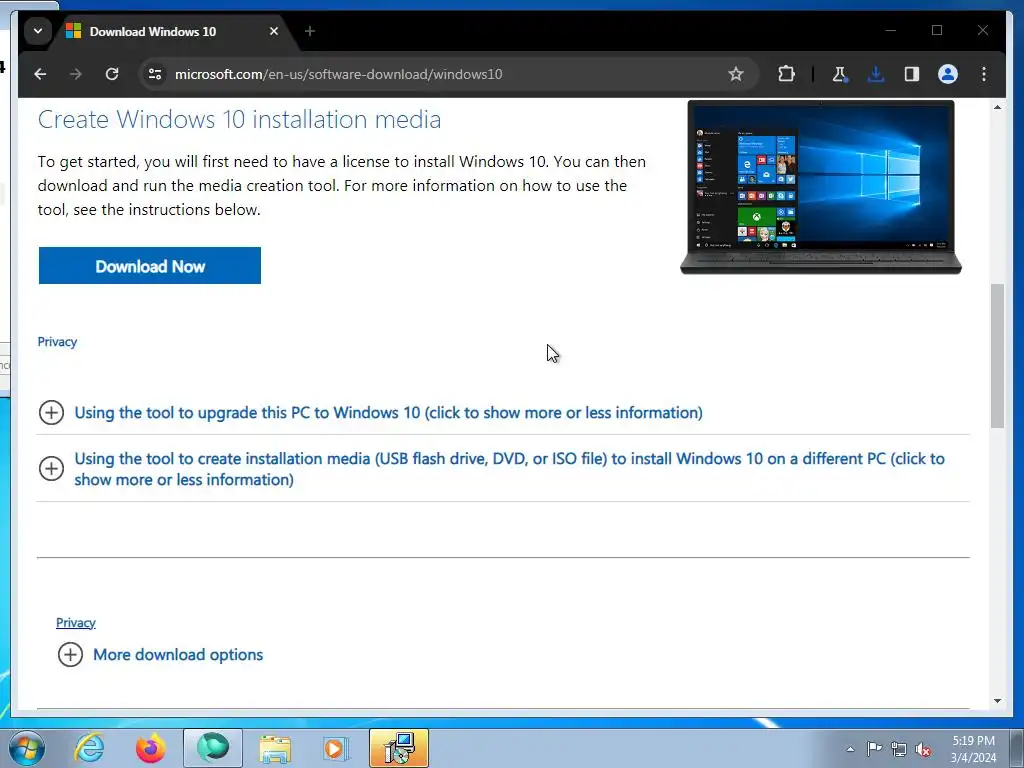Click the browser forward arrow
1024x768 pixels.
click(76, 74)
